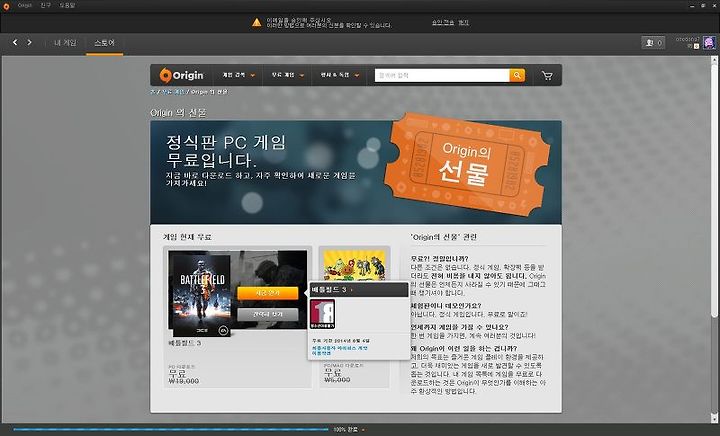Click the orange magnifier search button

click(517, 75)
